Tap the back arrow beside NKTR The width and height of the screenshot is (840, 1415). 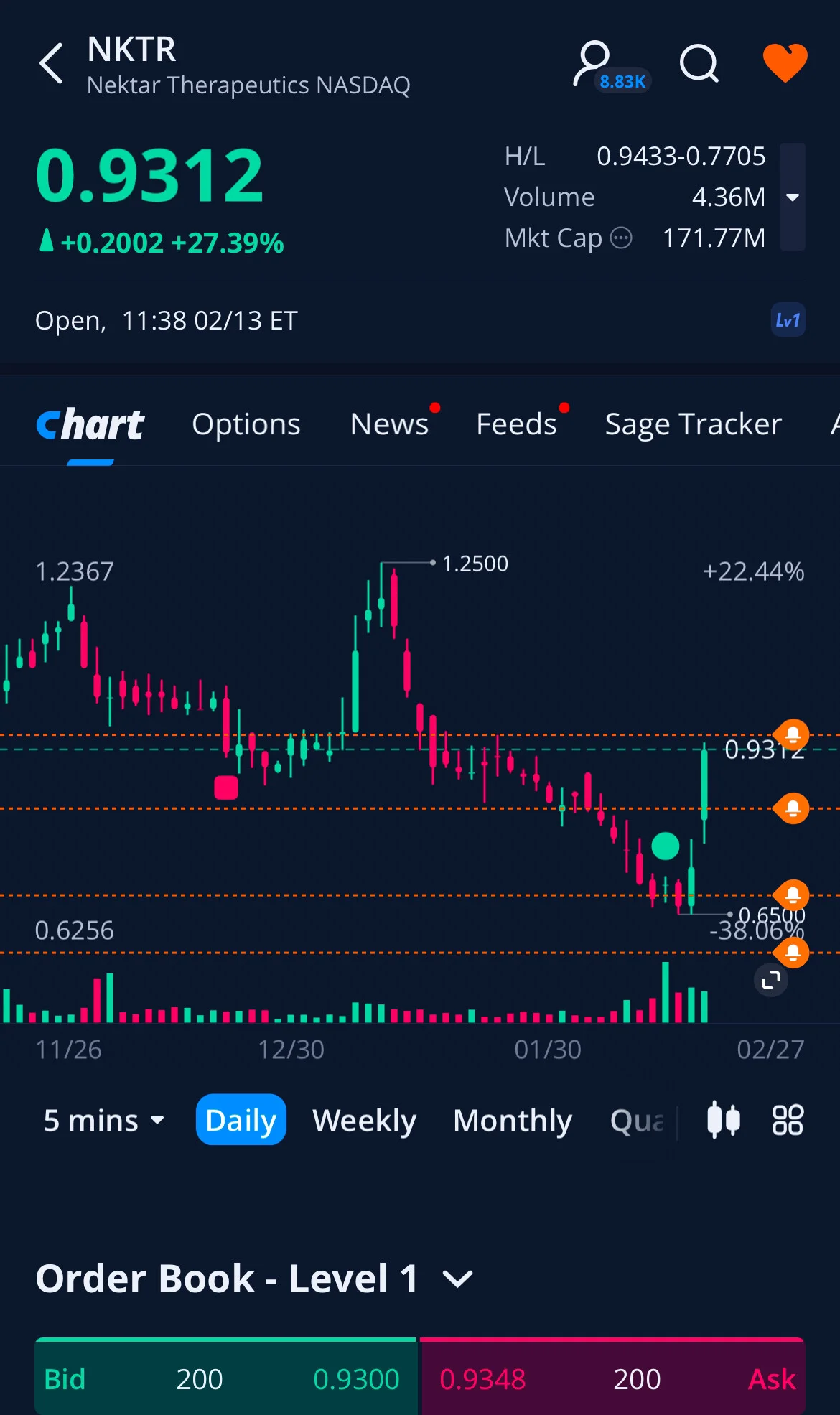(x=52, y=63)
